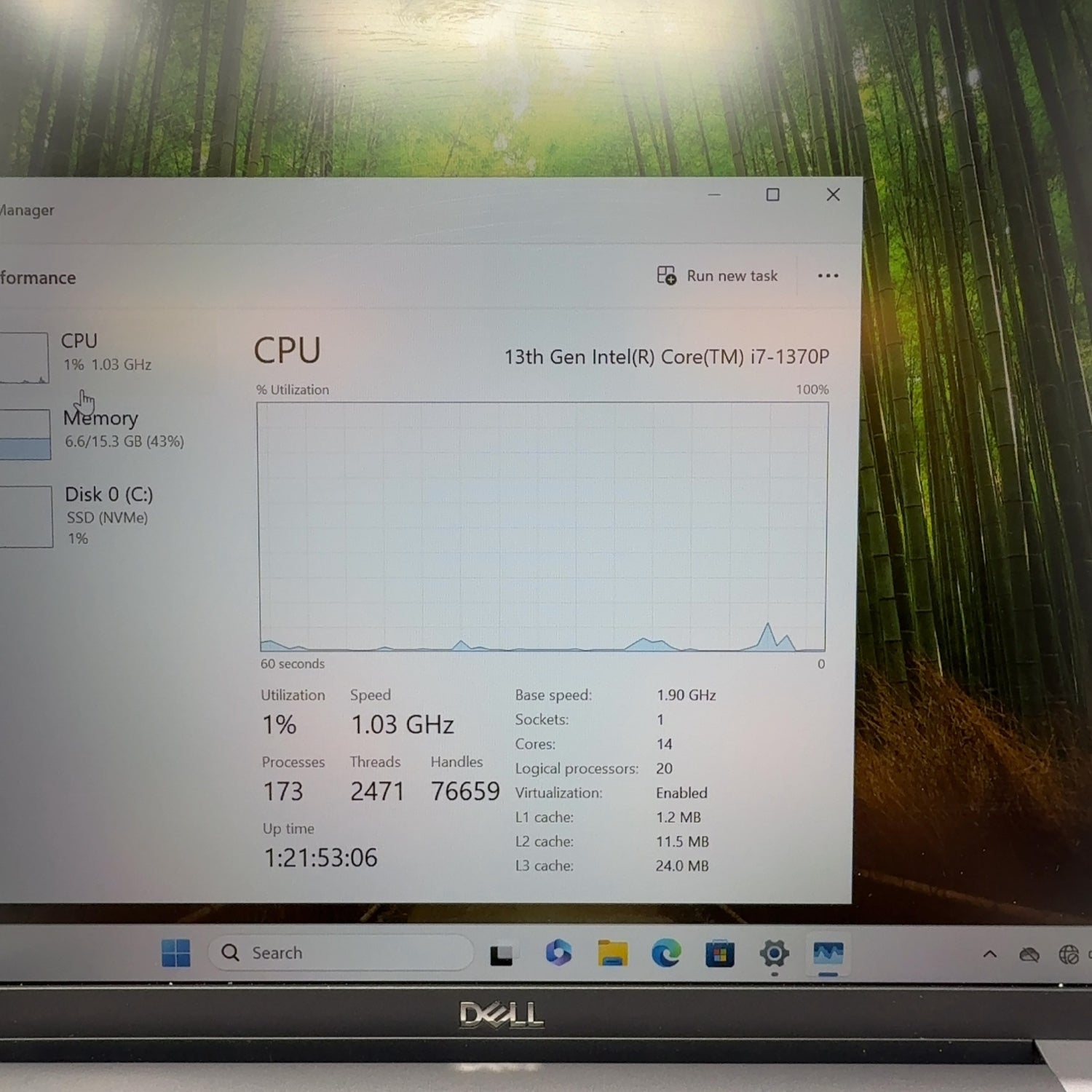The width and height of the screenshot is (1092, 1092).
Task: Click the Run new task button
Action: [x=718, y=276]
